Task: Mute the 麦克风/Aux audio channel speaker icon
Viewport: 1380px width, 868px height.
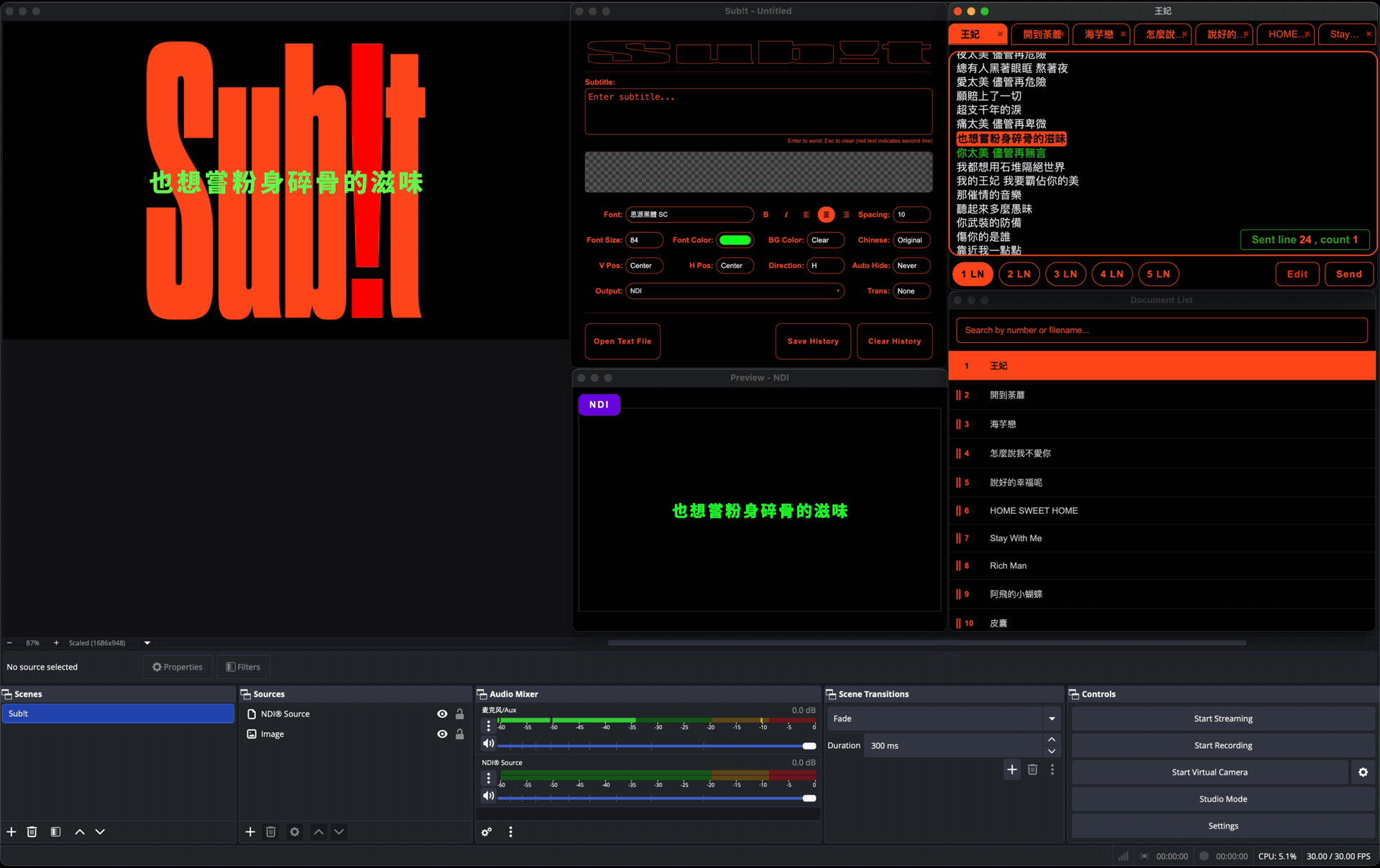Action: pos(488,743)
